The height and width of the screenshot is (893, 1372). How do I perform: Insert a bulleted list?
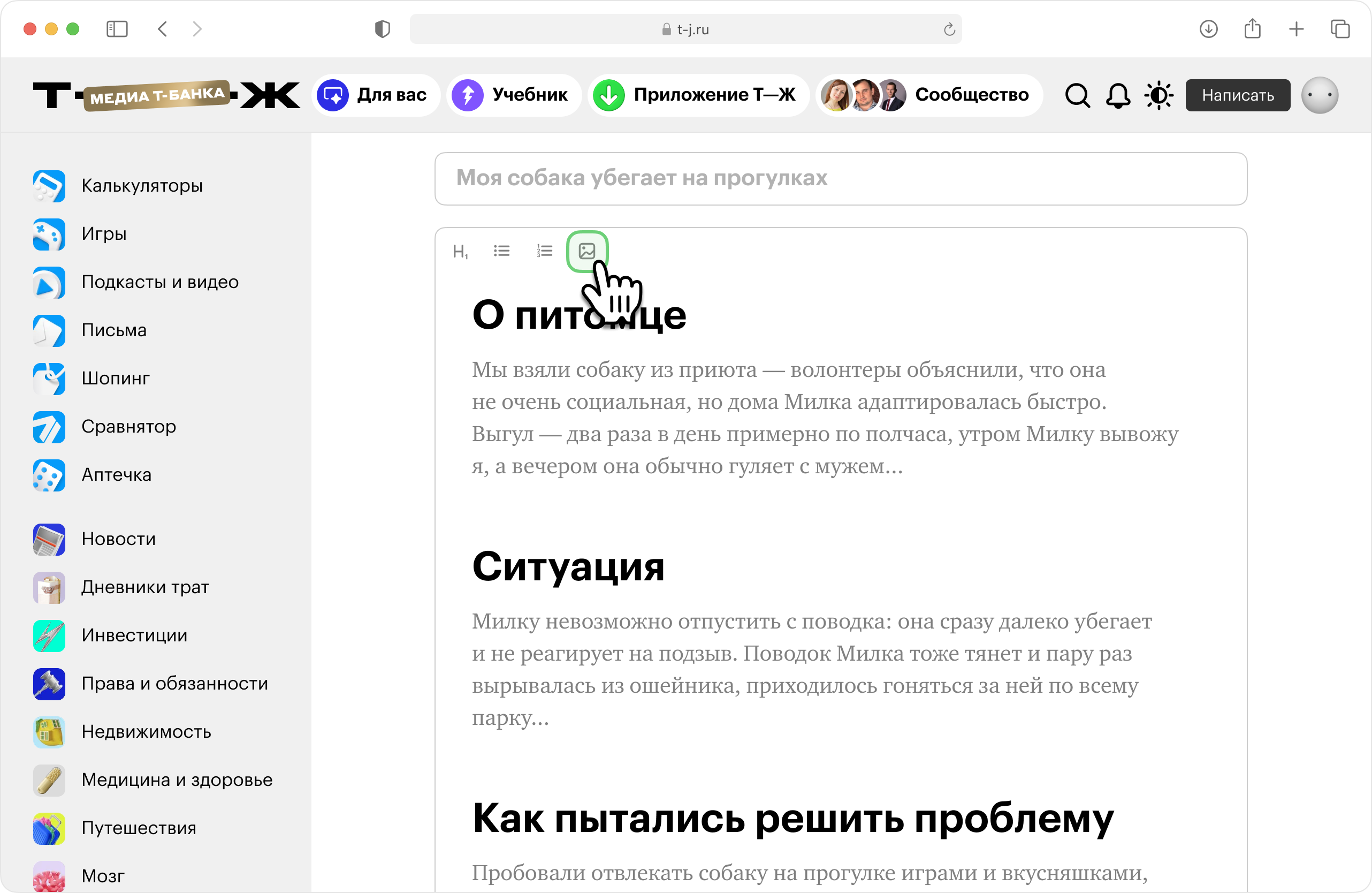tap(501, 251)
